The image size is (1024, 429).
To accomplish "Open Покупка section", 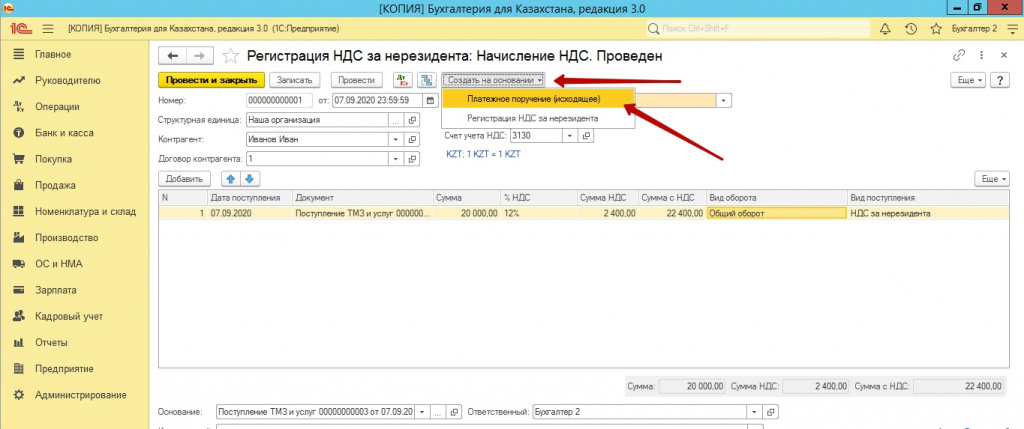I will pyautogui.click(x=54, y=159).
